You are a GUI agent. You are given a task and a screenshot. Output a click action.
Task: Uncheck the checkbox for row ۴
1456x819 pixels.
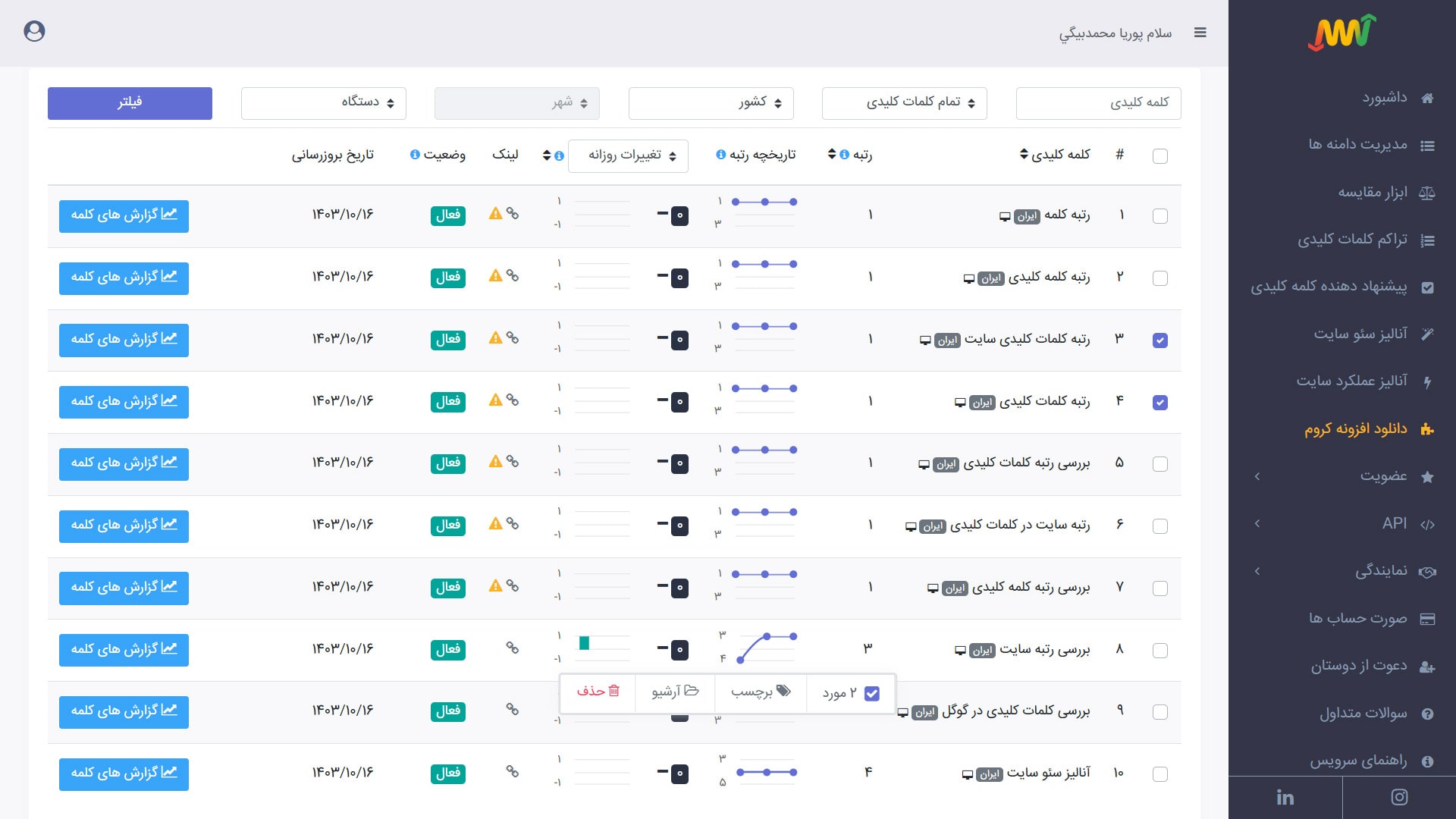pos(1159,403)
